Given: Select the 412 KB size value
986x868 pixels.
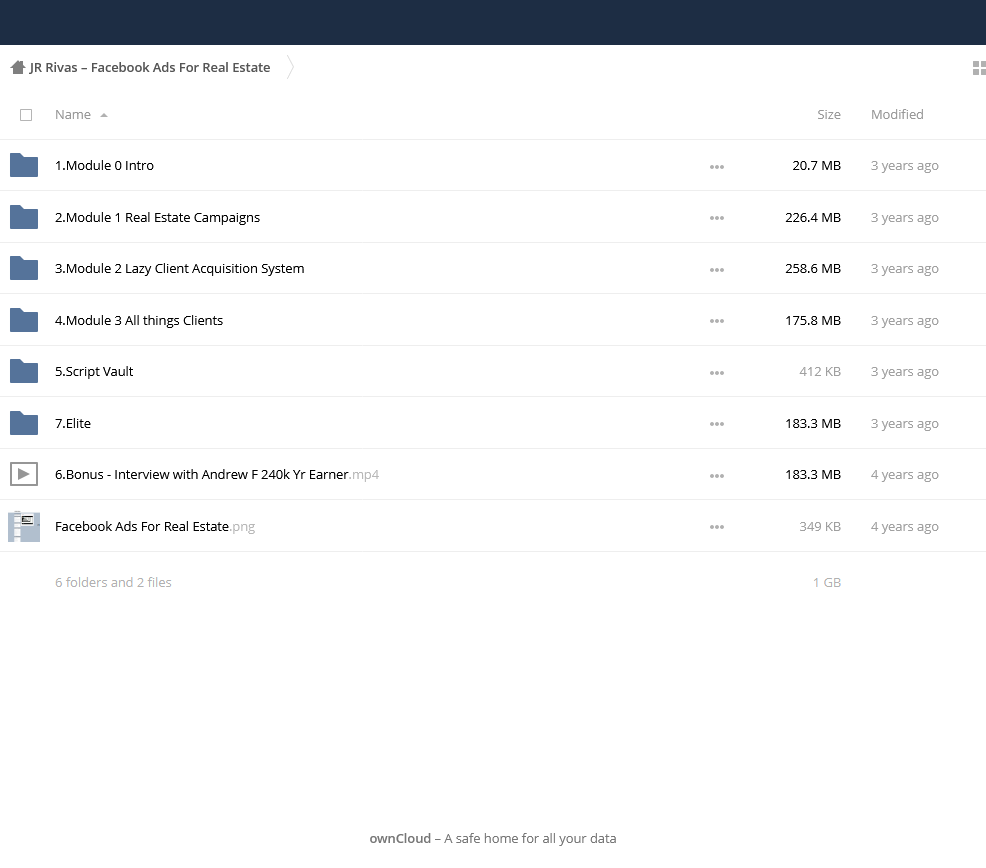Looking at the screenshot, I should (x=820, y=371).
